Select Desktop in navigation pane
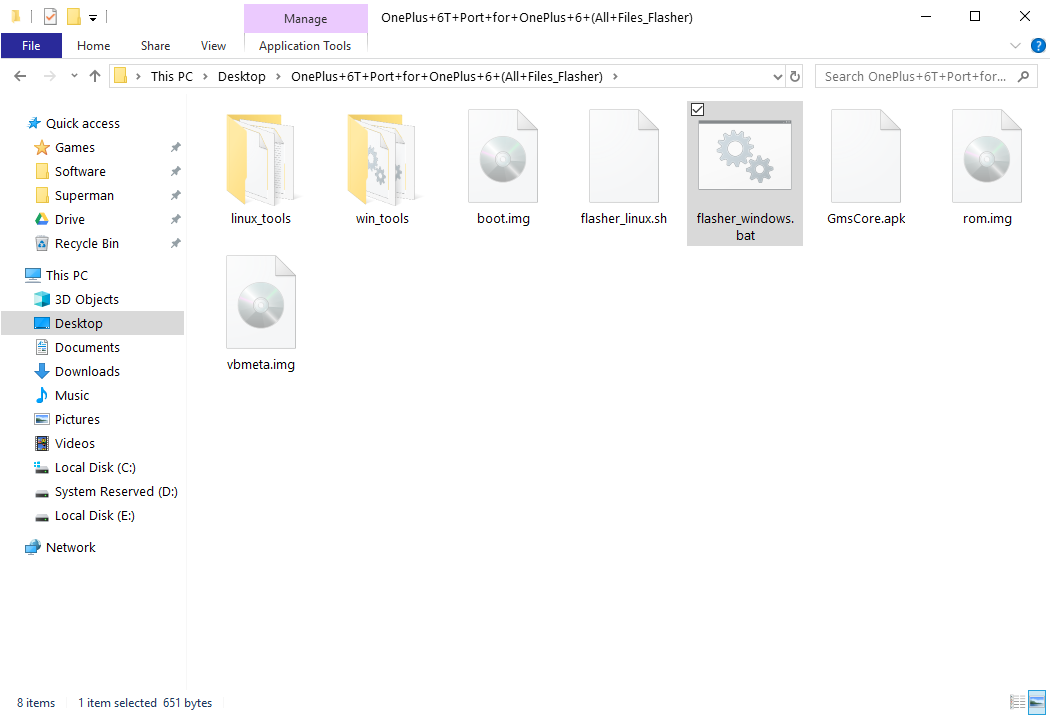Image resolution: width=1051 pixels, height=716 pixels. coord(92,323)
